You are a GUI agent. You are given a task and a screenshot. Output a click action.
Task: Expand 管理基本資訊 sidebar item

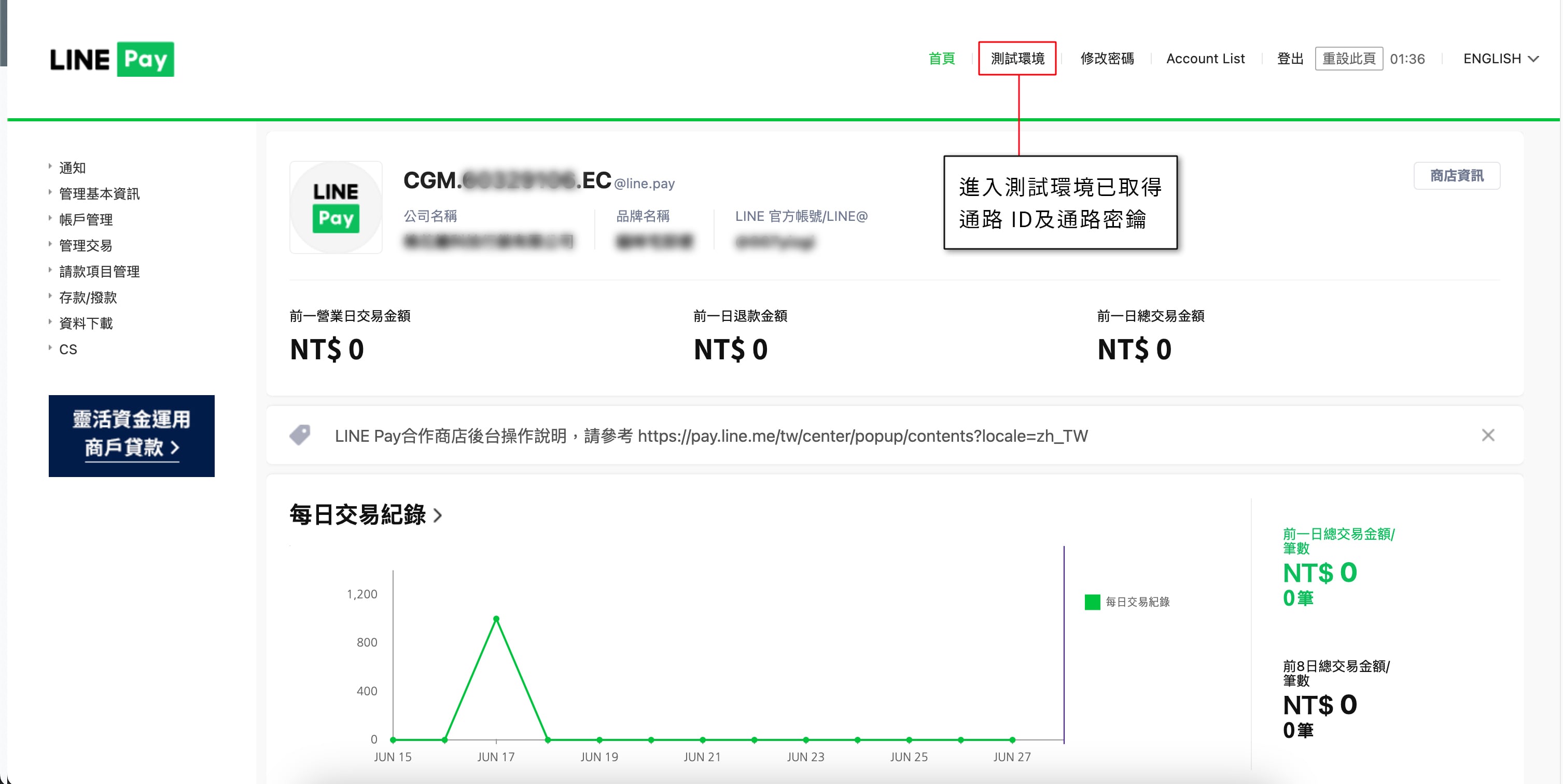click(x=99, y=193)
